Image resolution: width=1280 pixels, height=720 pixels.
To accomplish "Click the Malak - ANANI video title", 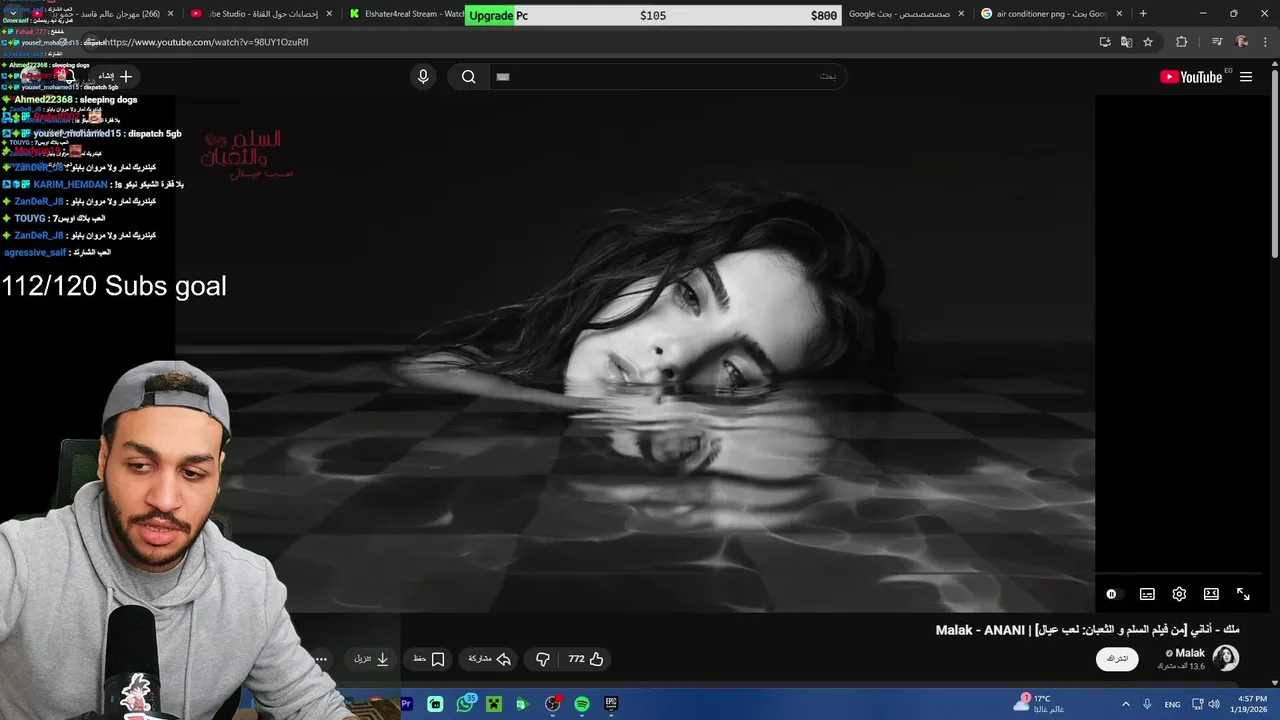I will point(1087,630).
